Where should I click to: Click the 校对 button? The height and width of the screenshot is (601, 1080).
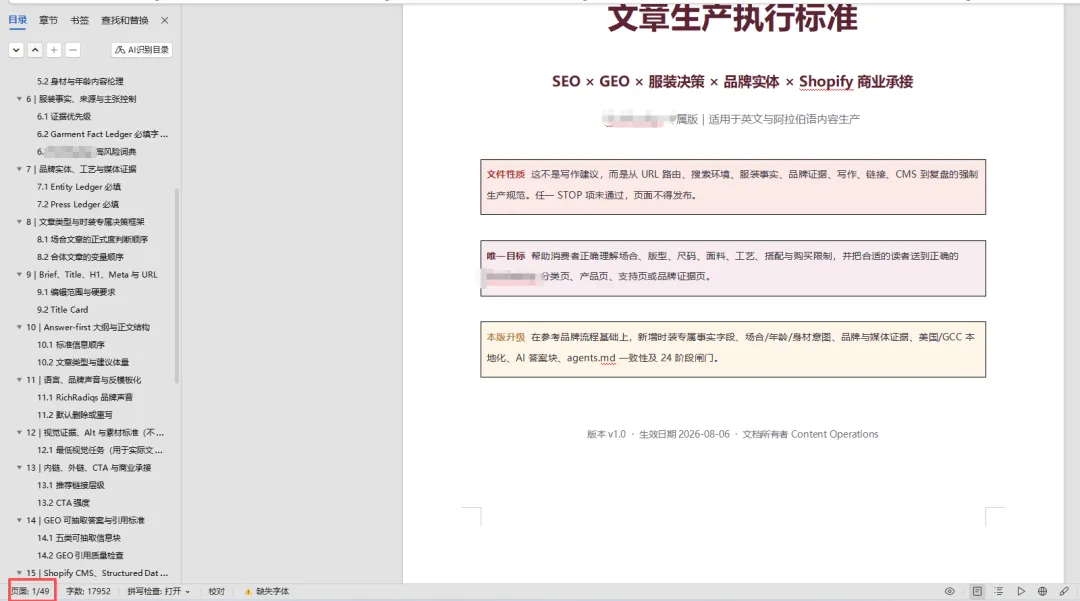pos(216,591)
